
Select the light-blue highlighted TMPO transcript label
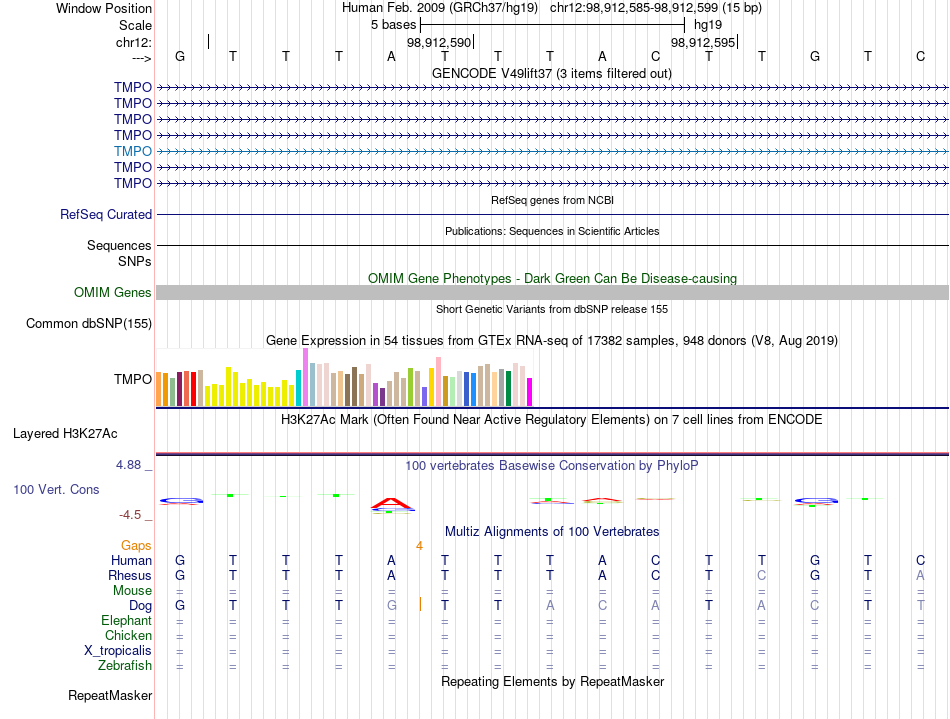(x=133, y=151)
